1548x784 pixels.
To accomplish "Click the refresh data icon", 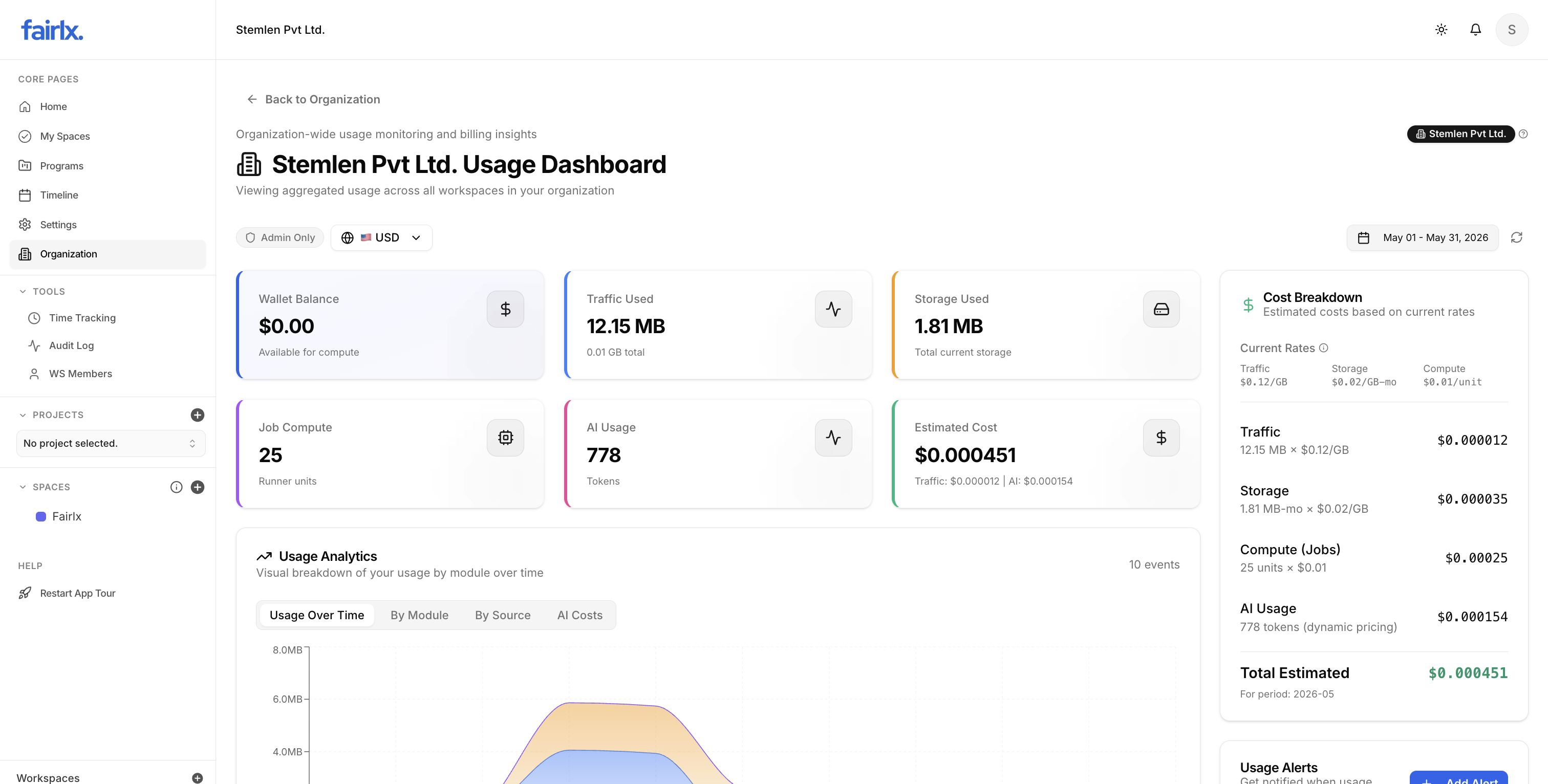I will [1517, 237].
